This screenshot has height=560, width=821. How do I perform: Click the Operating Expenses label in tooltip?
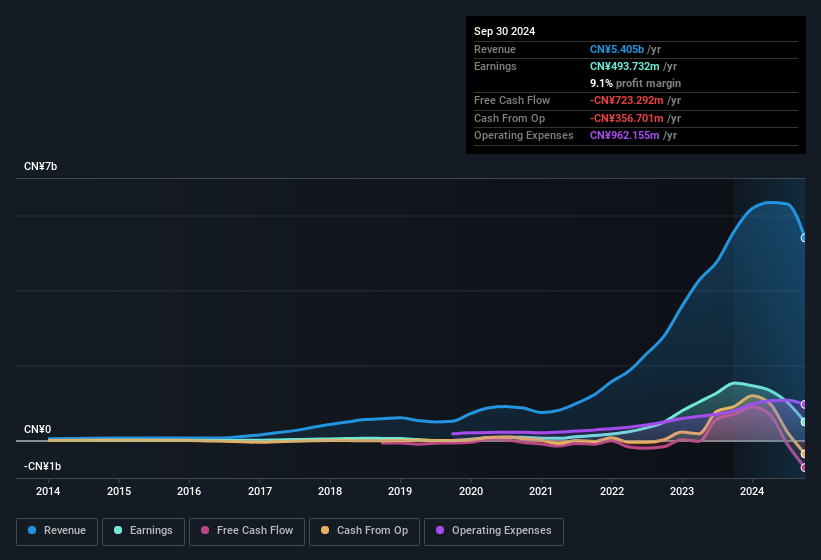click(524, 135)
